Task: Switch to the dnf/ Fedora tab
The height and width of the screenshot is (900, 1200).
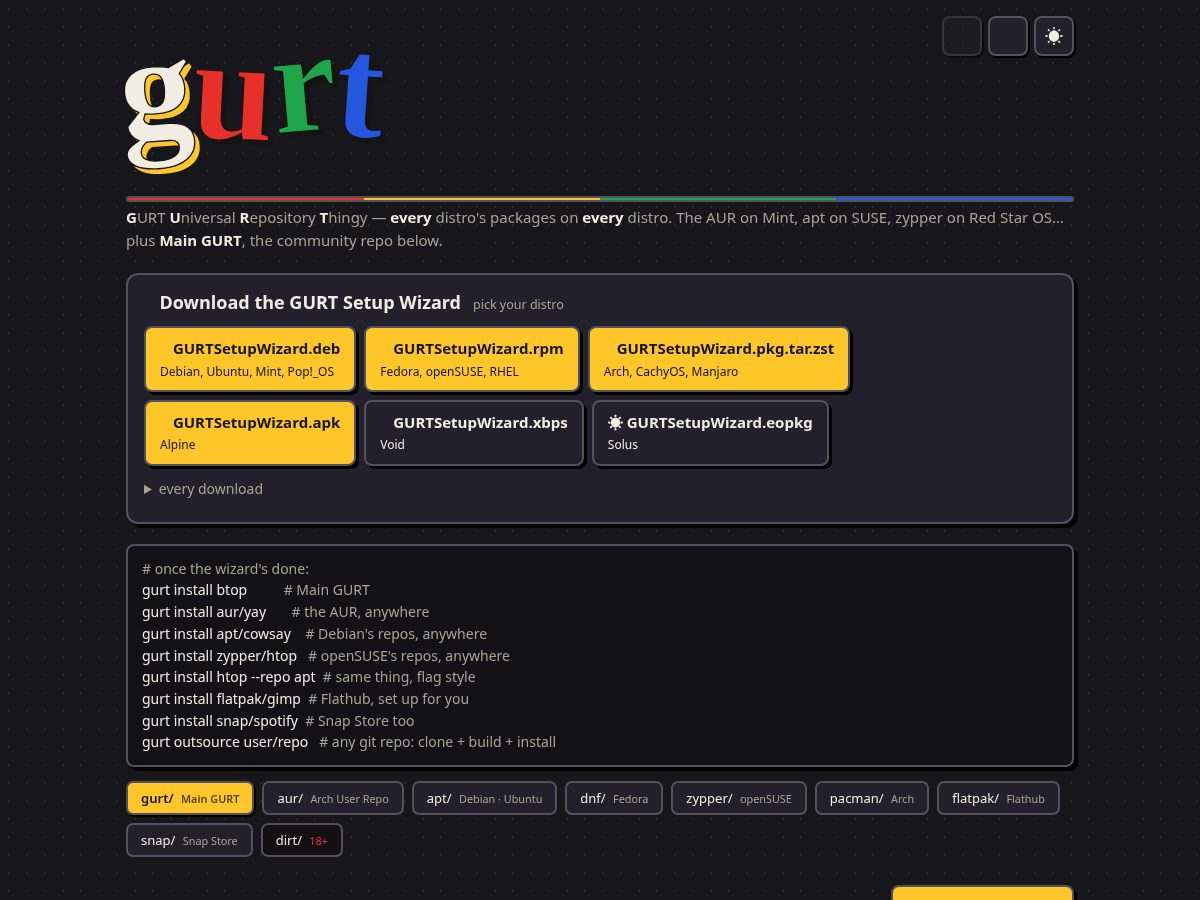Action: (x=614, y=798)
